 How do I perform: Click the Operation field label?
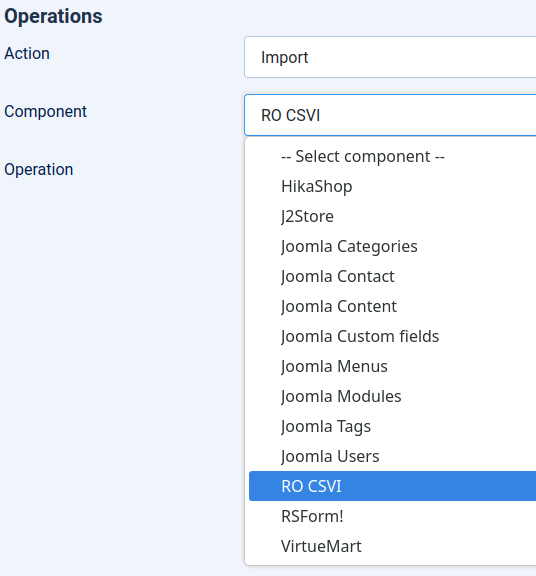[39, 170]
